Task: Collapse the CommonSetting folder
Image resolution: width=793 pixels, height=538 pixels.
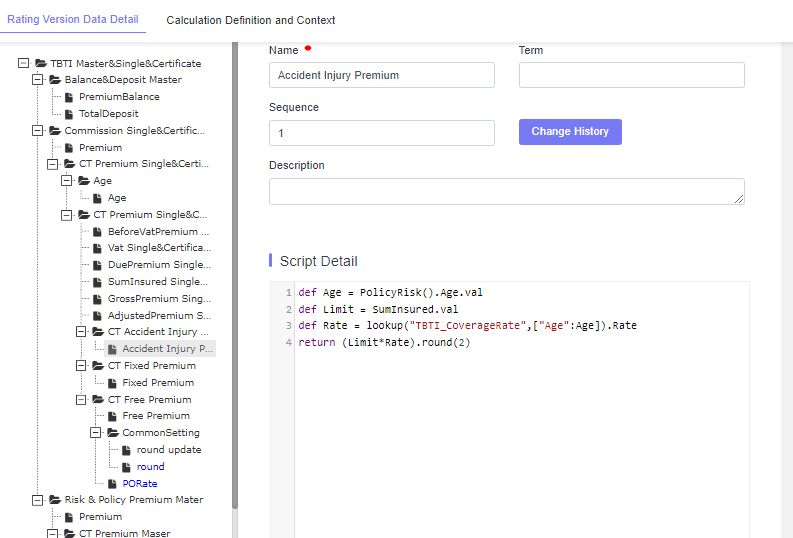Action: [x=95, y=433]
